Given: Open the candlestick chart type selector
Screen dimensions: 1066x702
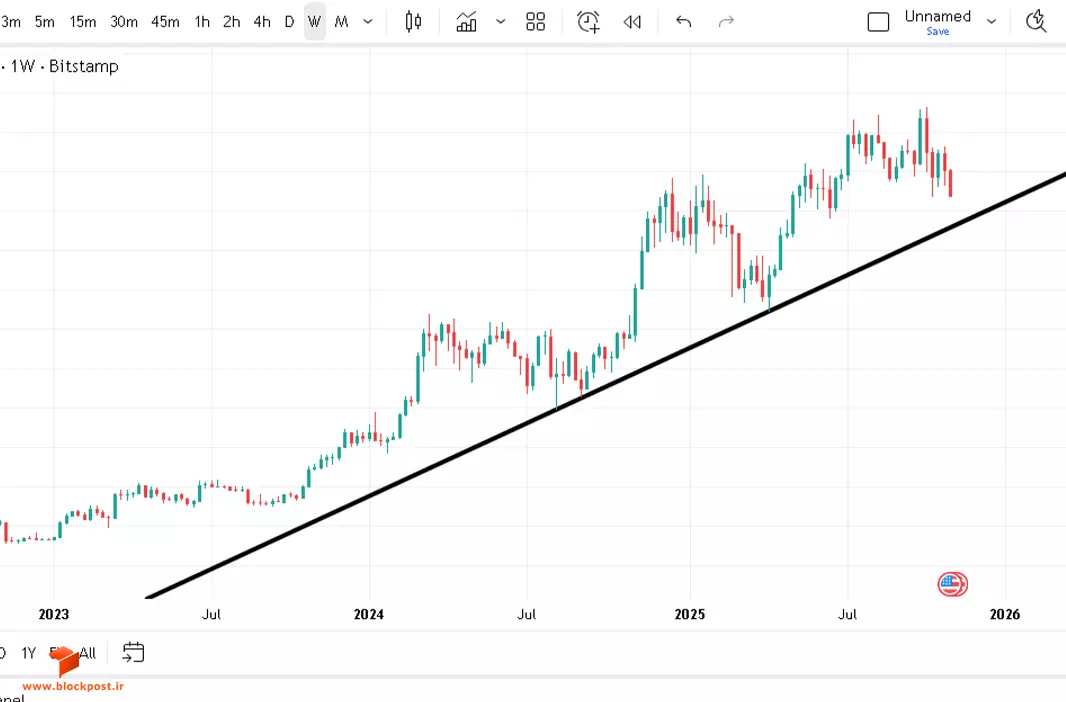Looking at the screenshot, I should click(x=413, y=22).
